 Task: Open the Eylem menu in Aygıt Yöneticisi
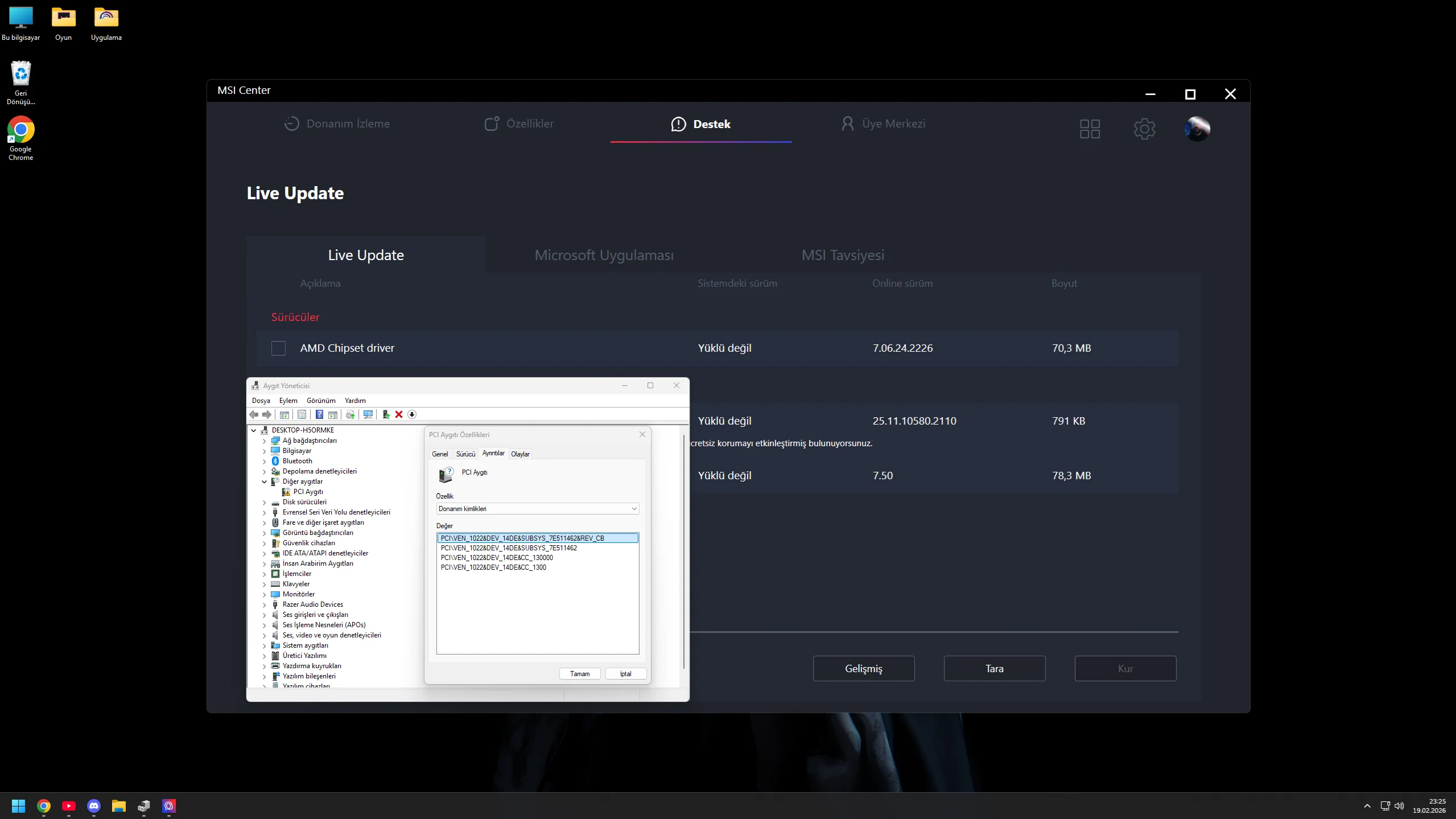(288, 401)
